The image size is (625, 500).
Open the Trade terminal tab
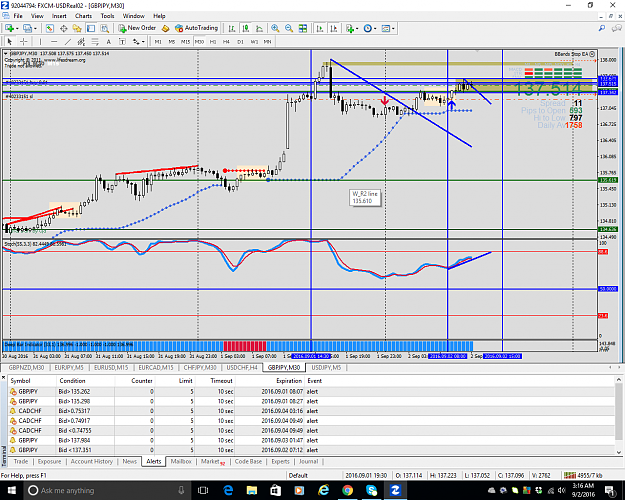coord(21,461)
